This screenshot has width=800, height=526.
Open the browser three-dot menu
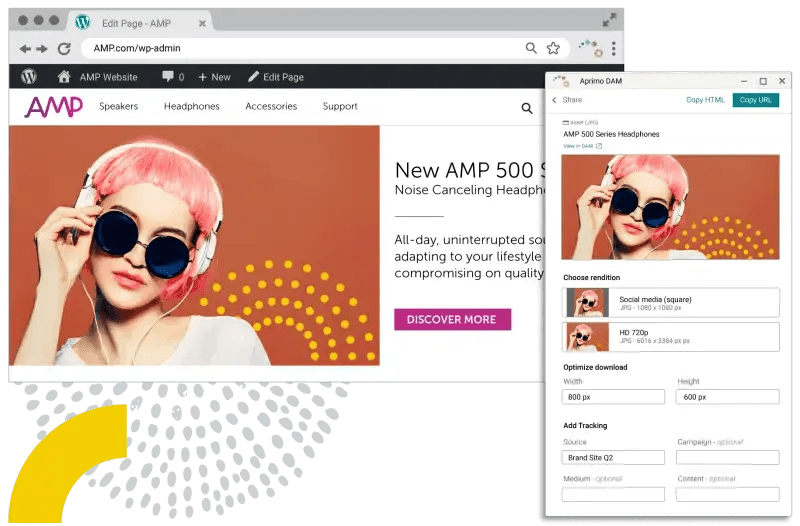pos(614,48)
